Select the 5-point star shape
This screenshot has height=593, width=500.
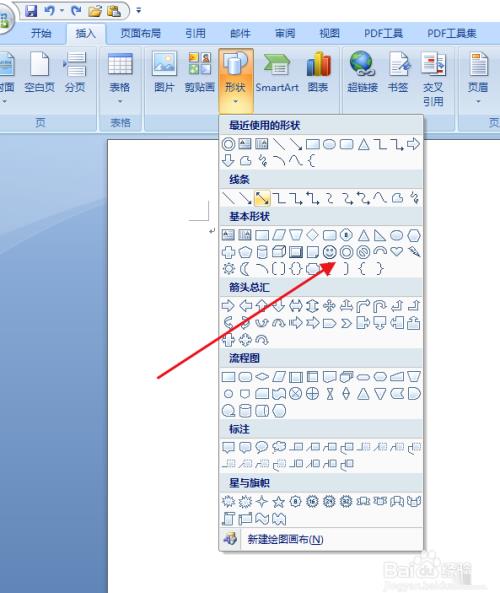[x=279, y=502]
